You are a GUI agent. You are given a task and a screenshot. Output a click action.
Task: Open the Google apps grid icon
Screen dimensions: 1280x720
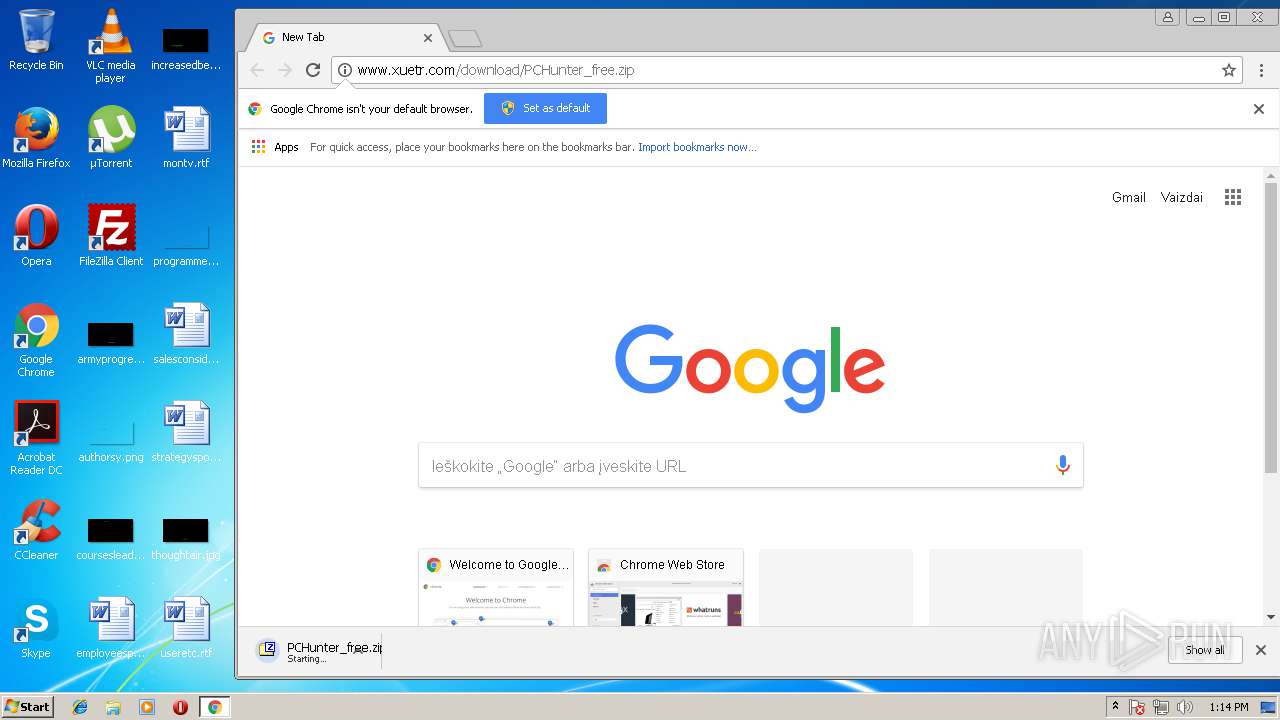[x=1233, y=197]
